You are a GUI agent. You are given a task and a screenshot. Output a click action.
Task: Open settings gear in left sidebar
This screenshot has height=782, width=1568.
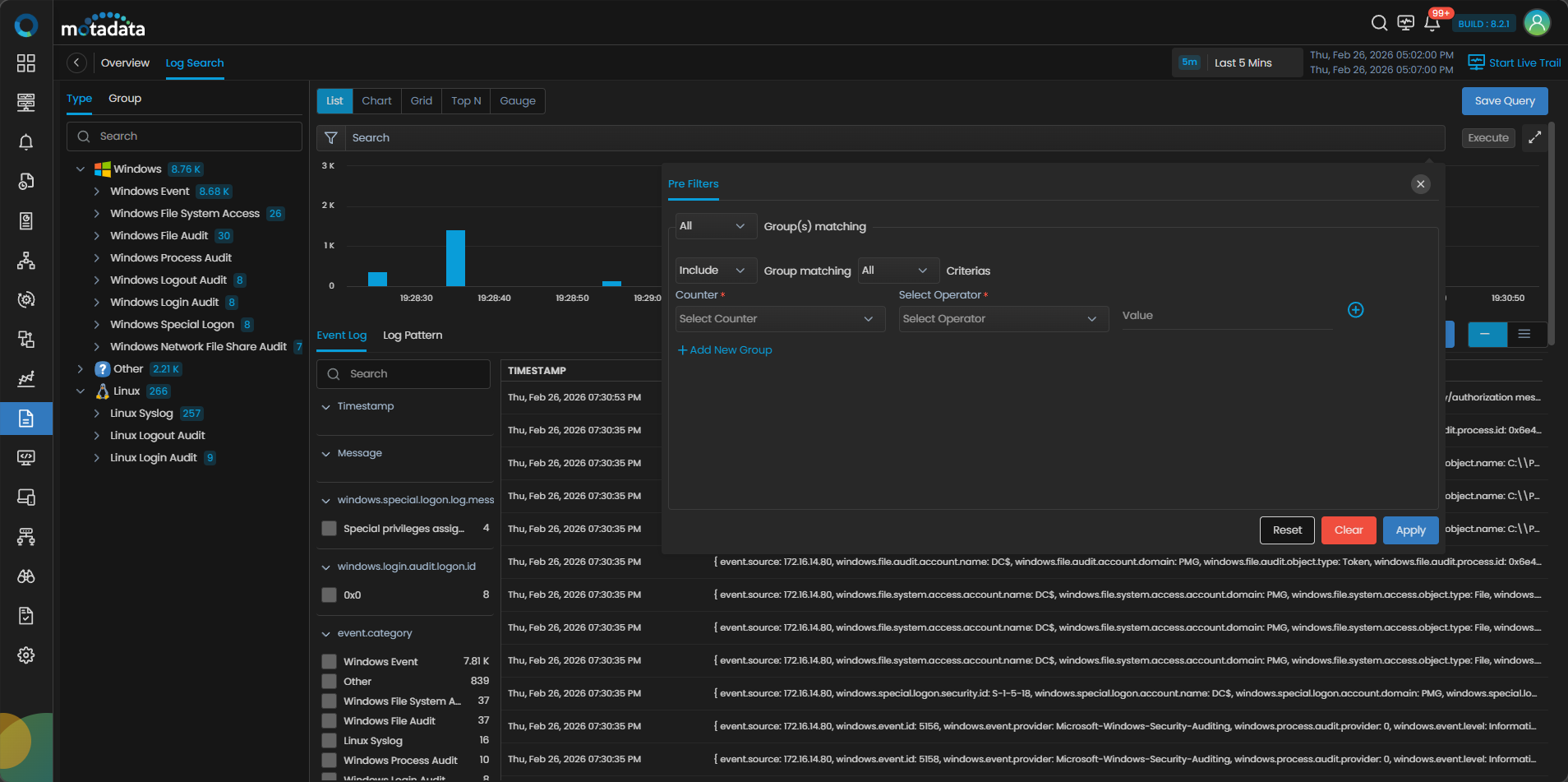[26, 655]
